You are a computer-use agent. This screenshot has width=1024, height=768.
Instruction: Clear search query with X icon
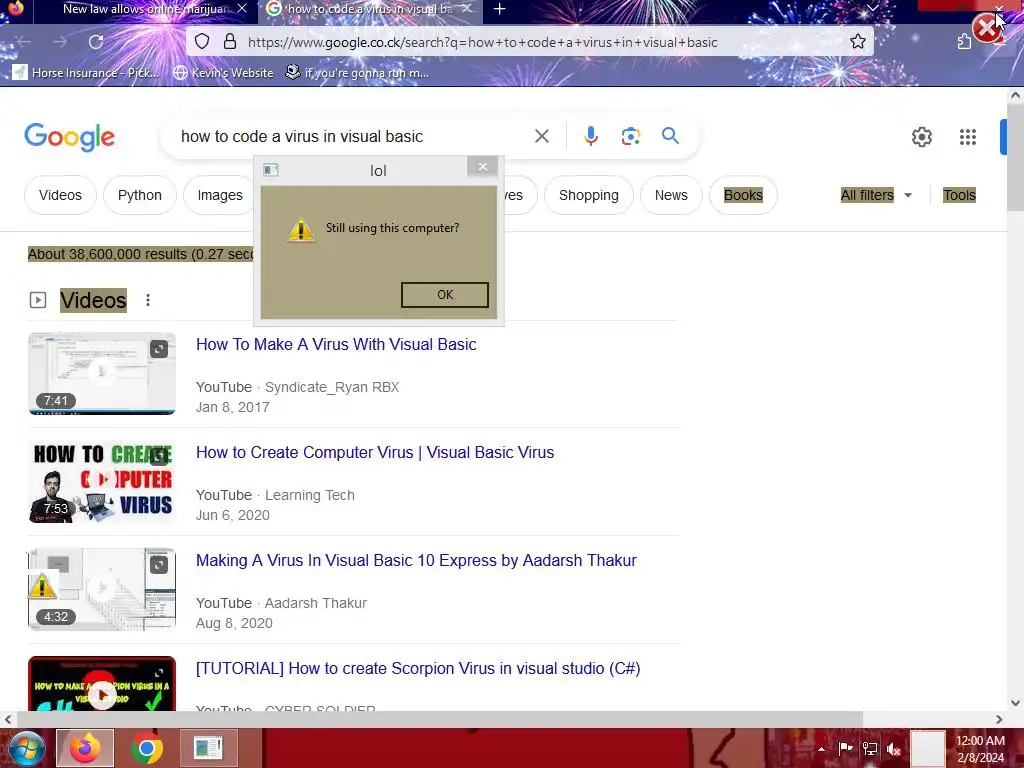(541, 136)
